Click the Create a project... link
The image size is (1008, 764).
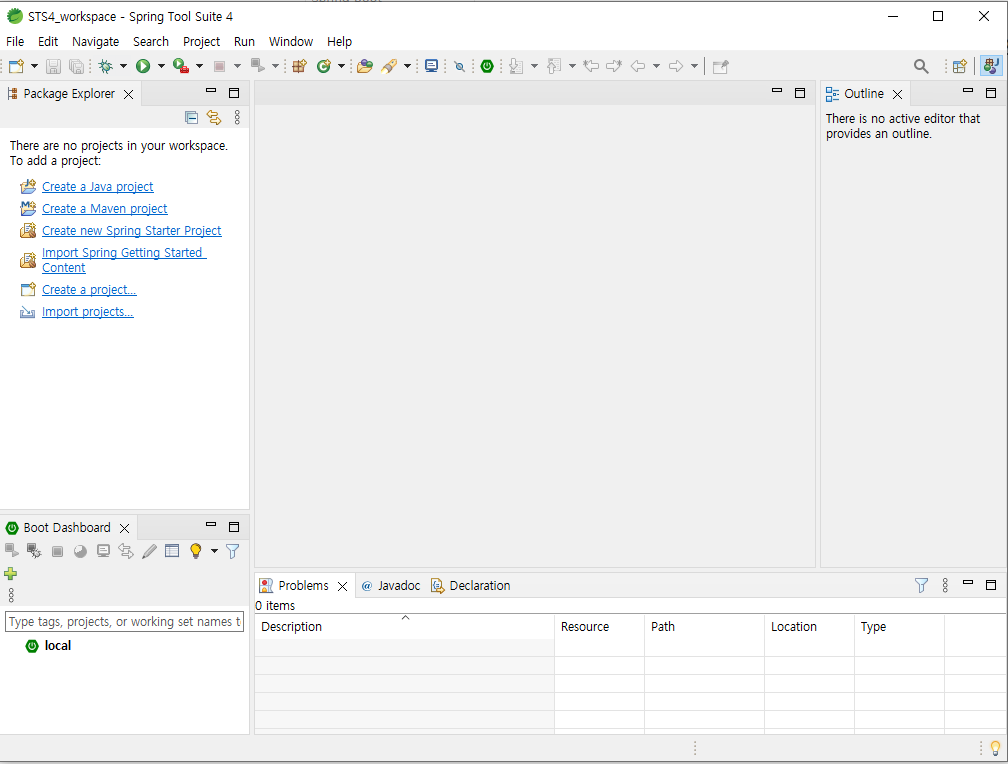(89, 289)
